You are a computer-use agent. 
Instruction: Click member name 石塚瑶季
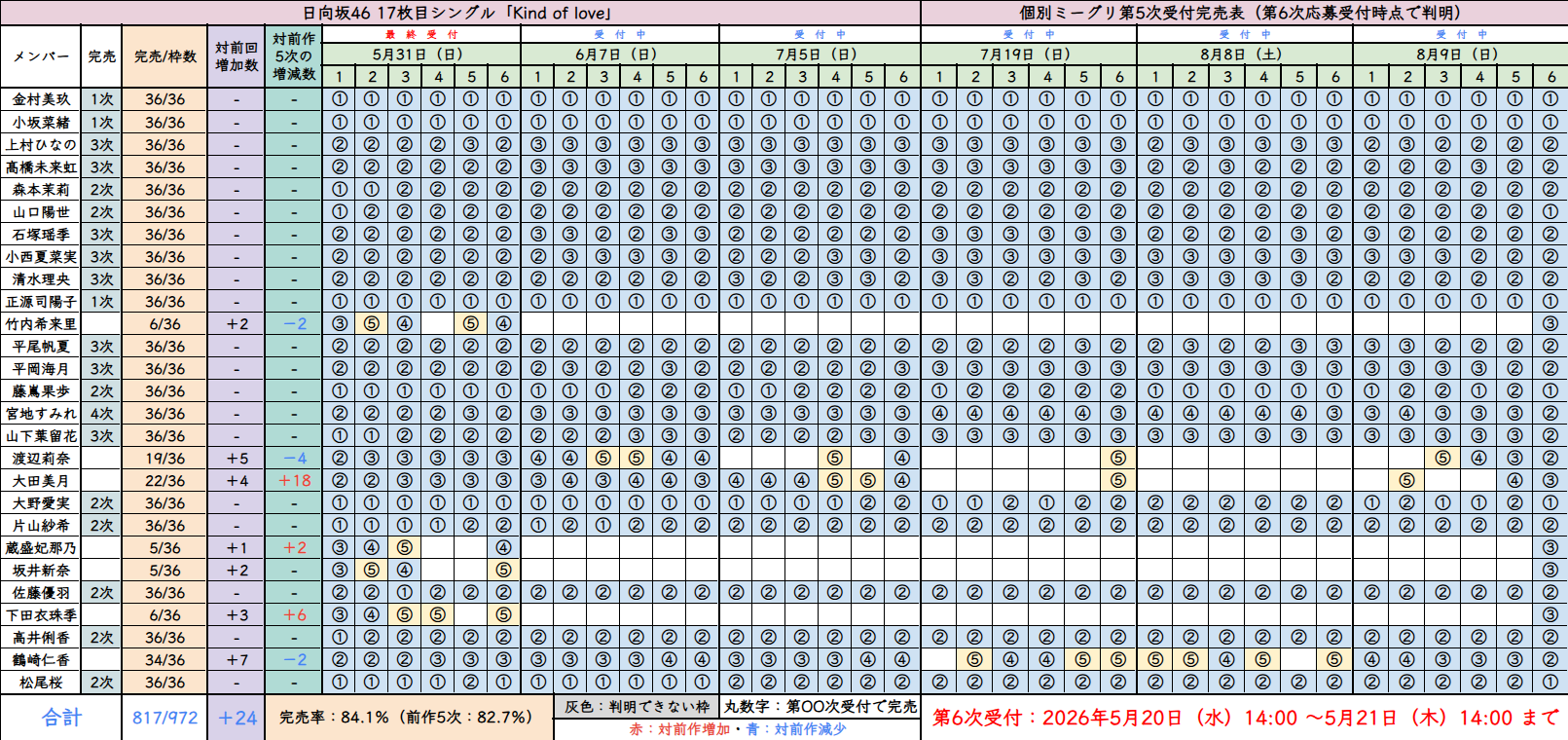pos(41,234)
